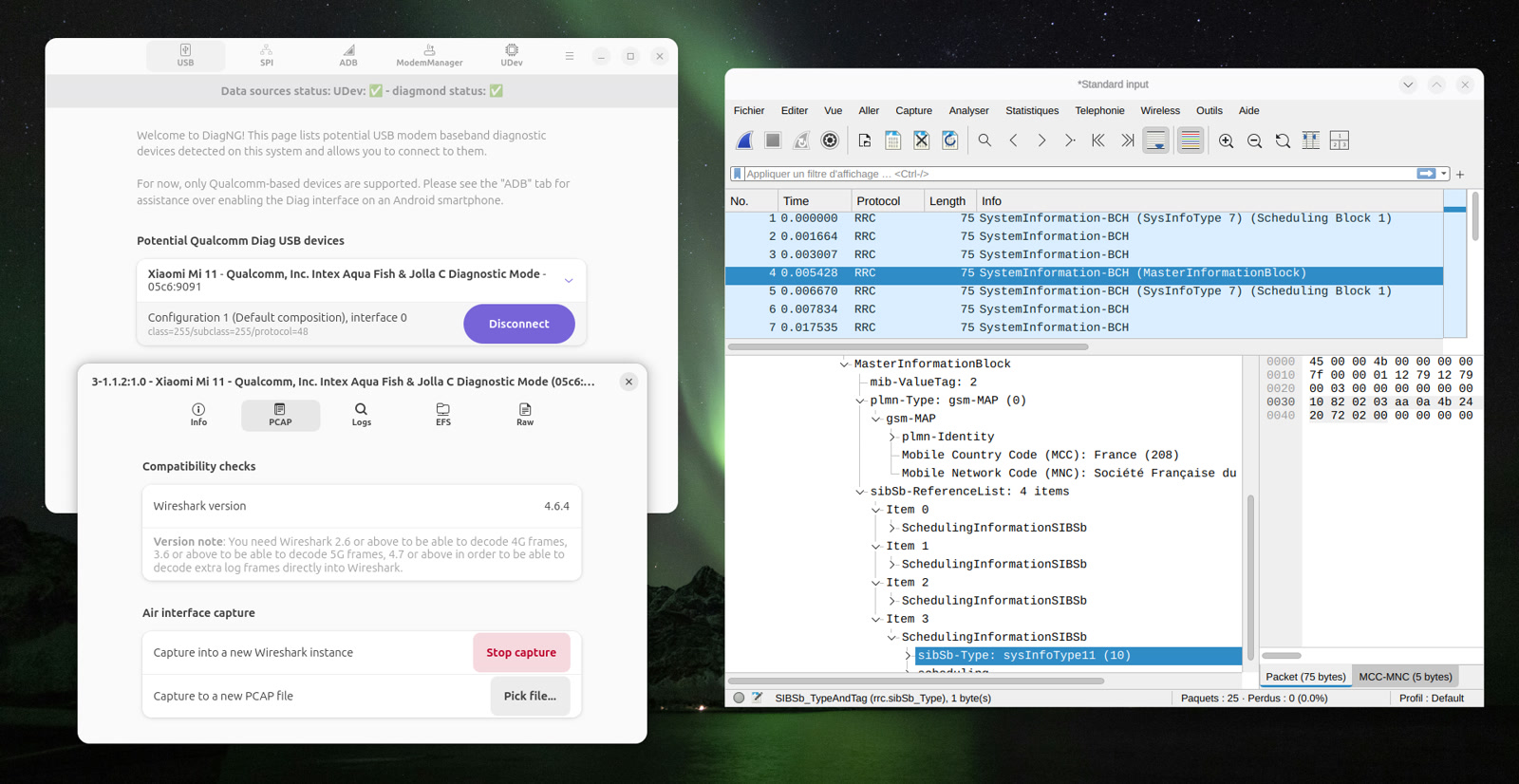1519x784 pixels.
Task: Toggle auto-scroll during live capture
Action: pos(1156,140)
